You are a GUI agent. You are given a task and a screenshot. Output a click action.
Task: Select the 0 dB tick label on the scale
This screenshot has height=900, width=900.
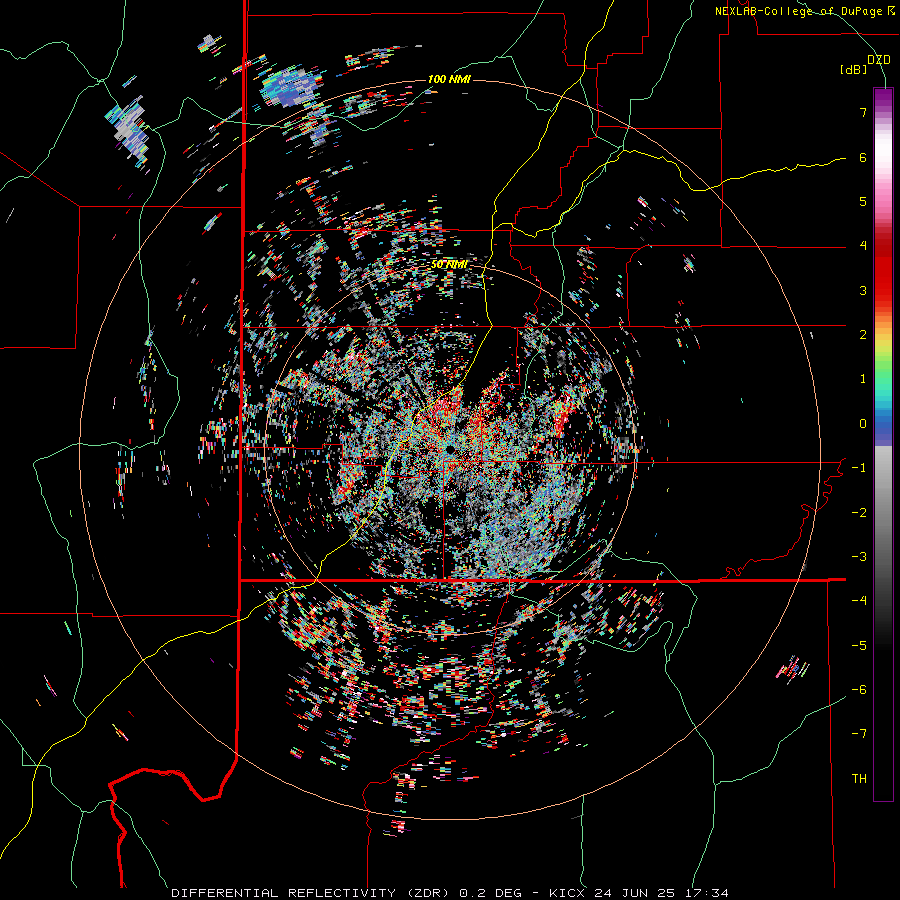pyautogui.click(x=863, y=424)
